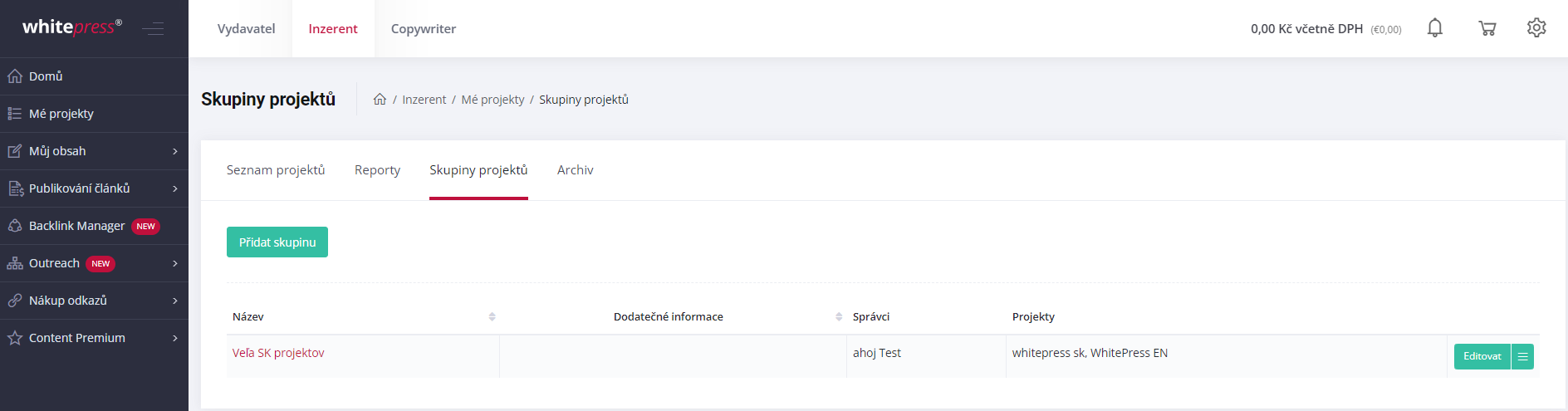1568x411 pixels.
Task: Switch to the Archiv tab
Action: (x=575, y=169)
